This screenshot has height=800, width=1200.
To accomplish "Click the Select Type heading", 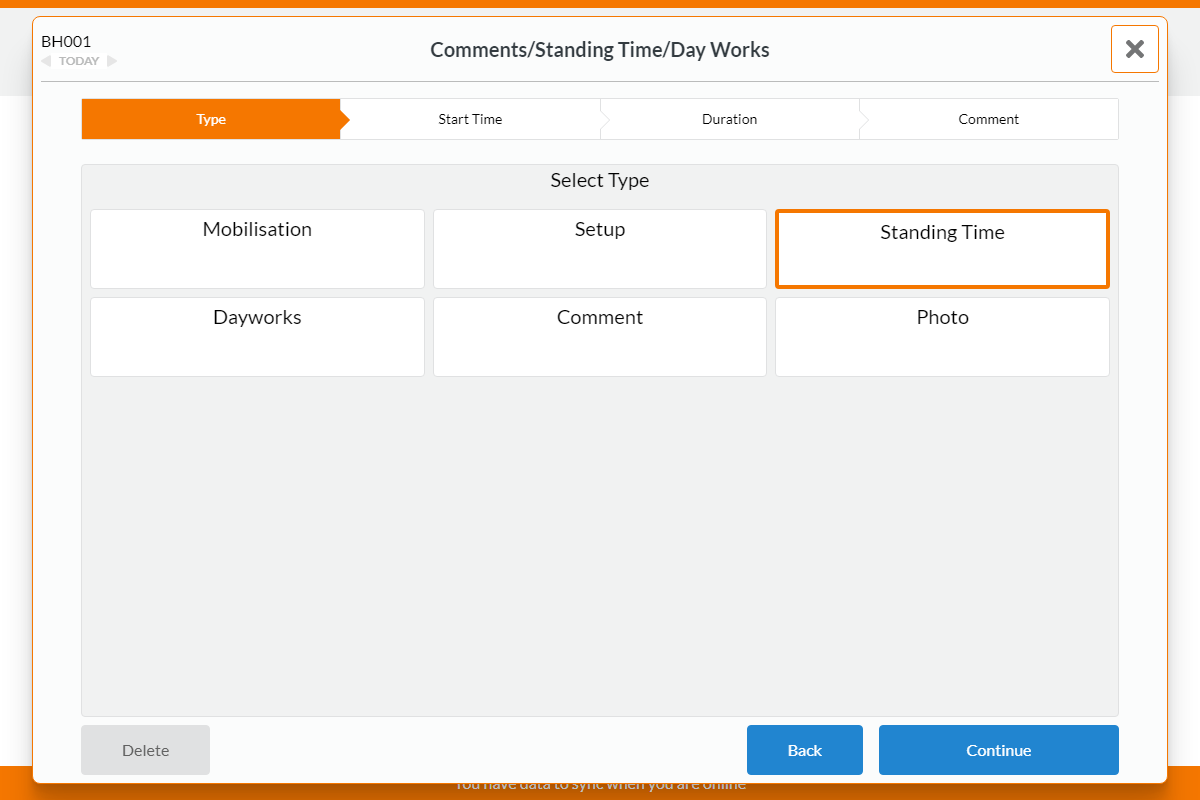I will coord(600,181).
